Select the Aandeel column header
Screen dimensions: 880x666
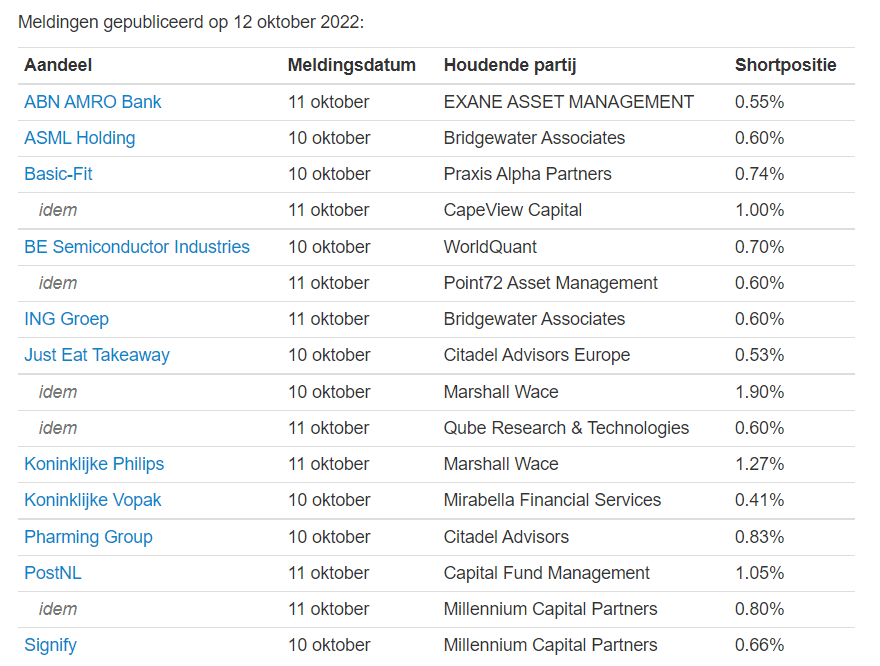[58, 65]
